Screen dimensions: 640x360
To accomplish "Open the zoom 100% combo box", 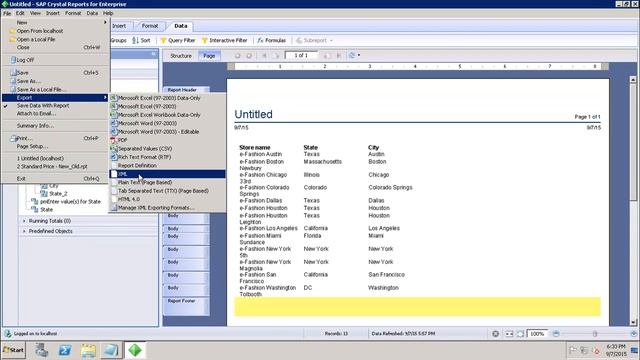I will pos(538,334).
